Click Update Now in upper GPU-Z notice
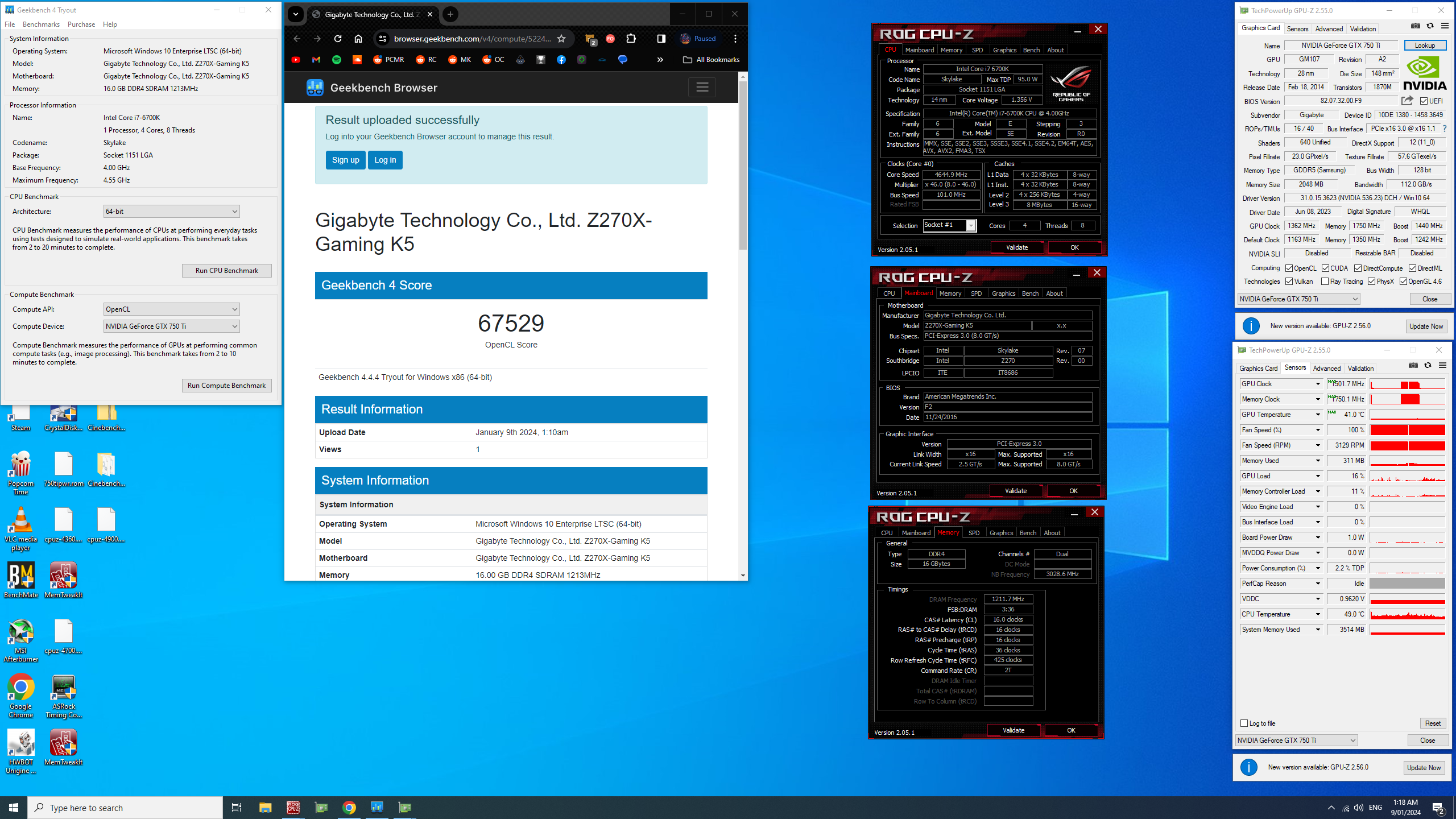1456x819 pixels. click(1426, 326)
